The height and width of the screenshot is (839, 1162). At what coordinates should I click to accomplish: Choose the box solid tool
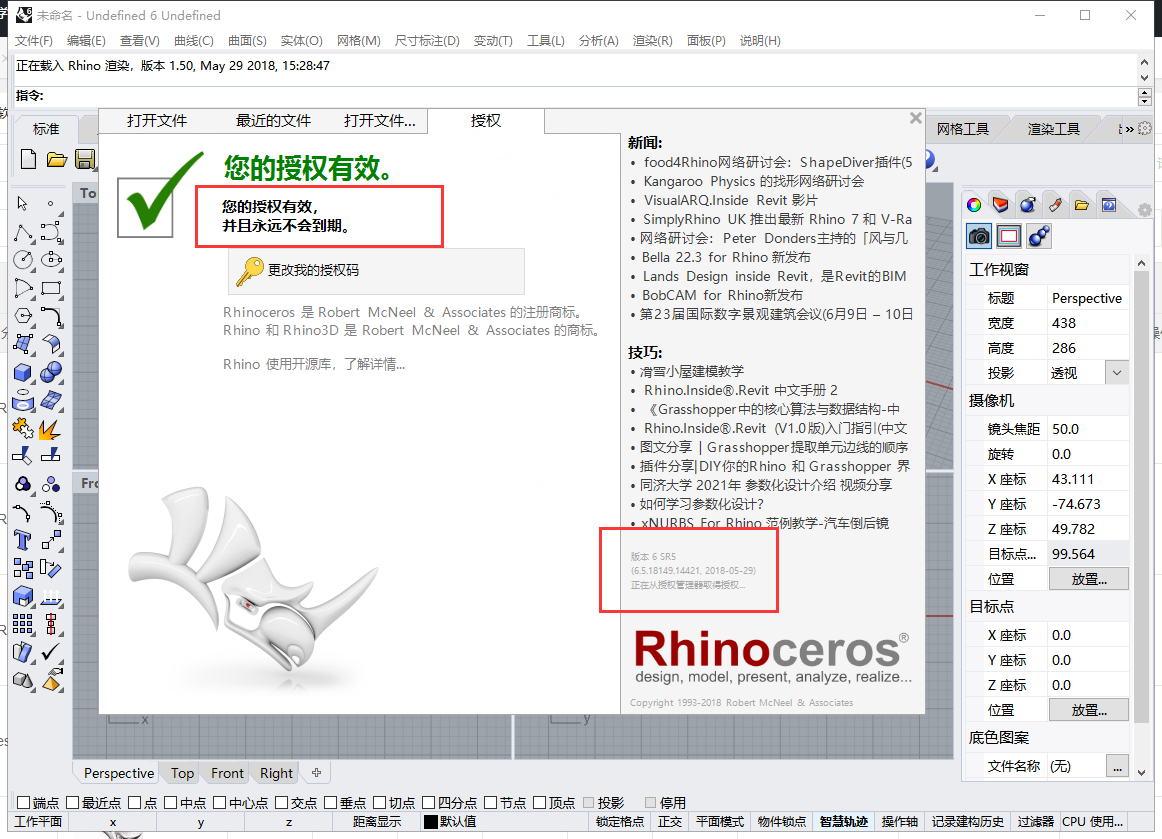[x=23, y=372]
